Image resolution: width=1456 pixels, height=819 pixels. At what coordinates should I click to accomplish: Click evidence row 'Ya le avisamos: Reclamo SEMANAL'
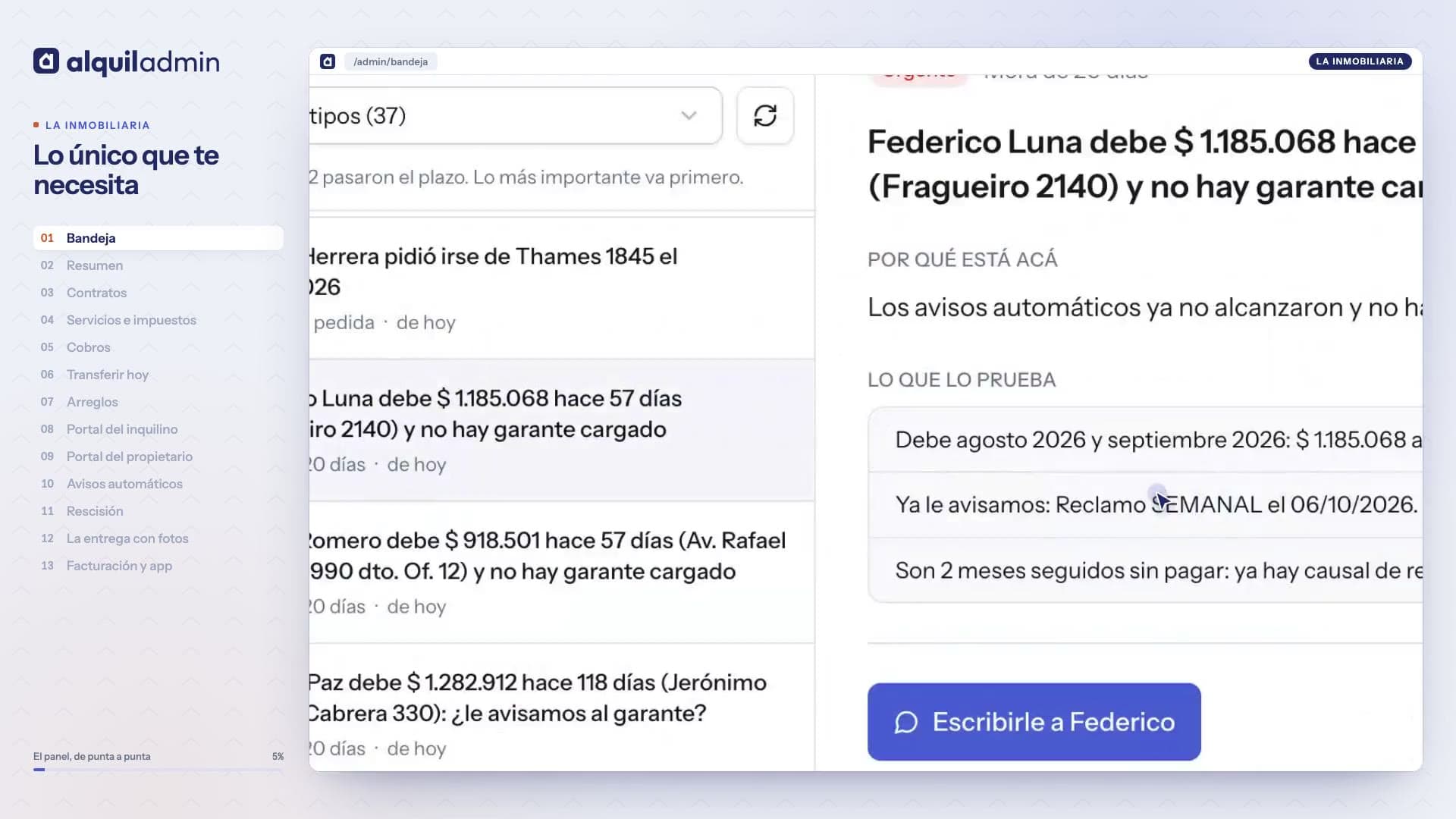coord(1145,505)
